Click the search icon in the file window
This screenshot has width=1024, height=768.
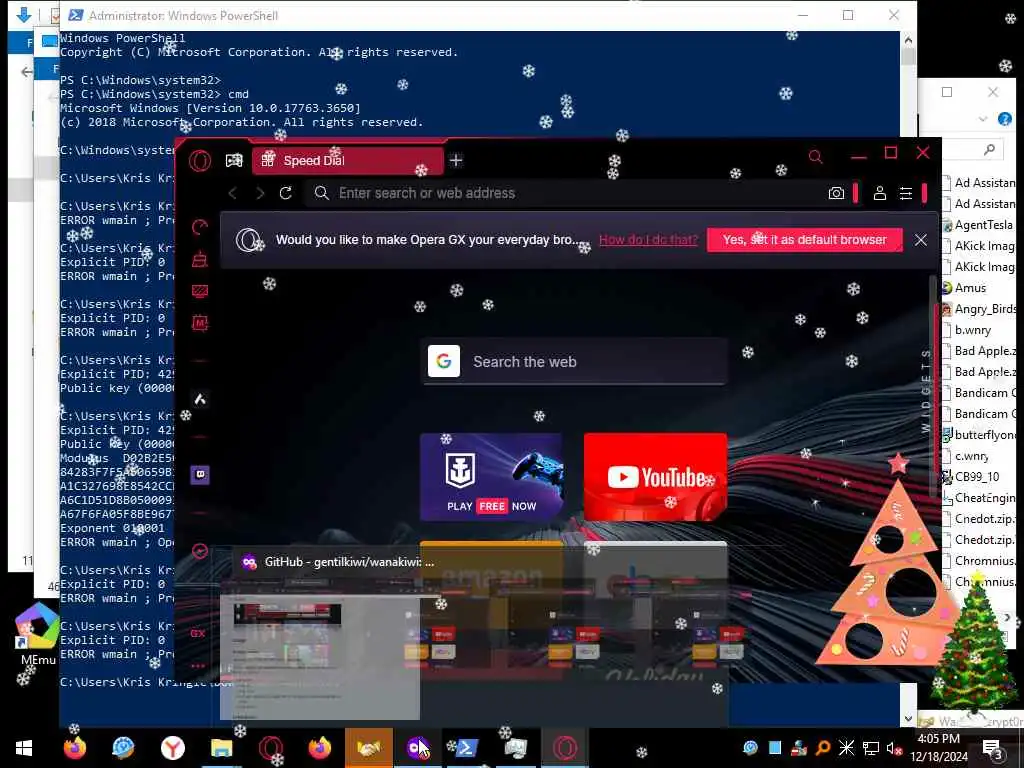click(989, 150)
